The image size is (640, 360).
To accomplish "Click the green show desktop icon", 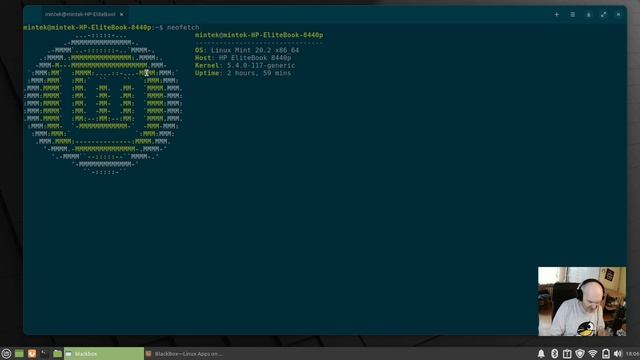I will coord(19,353).
